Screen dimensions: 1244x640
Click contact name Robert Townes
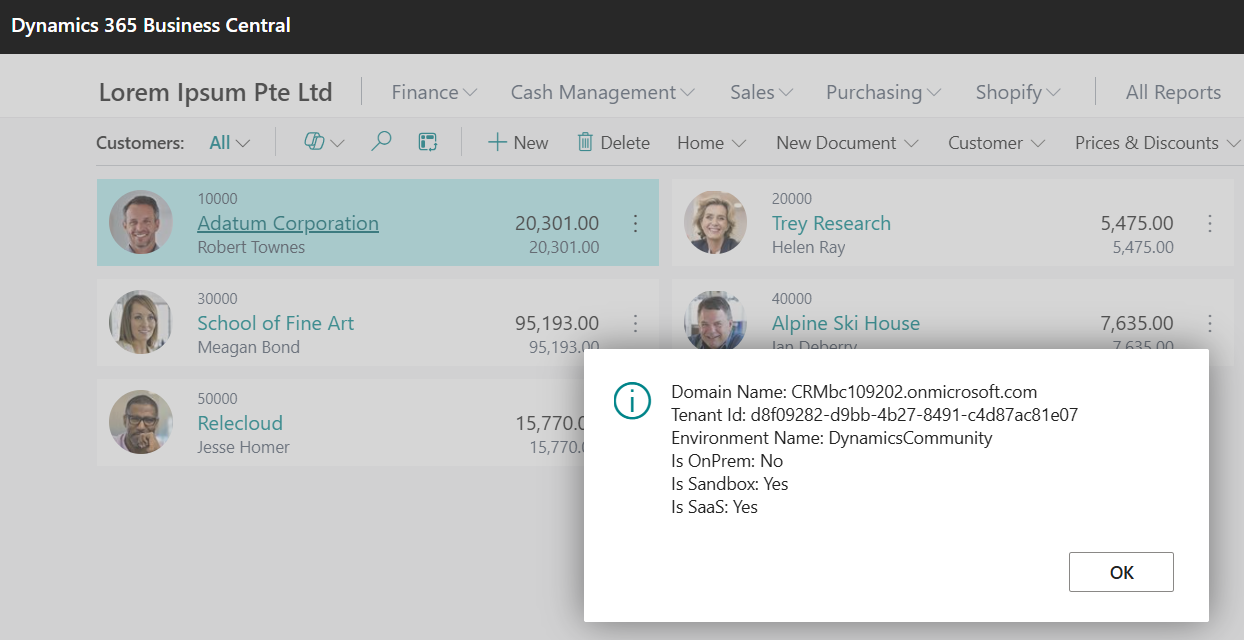(251, 247)
